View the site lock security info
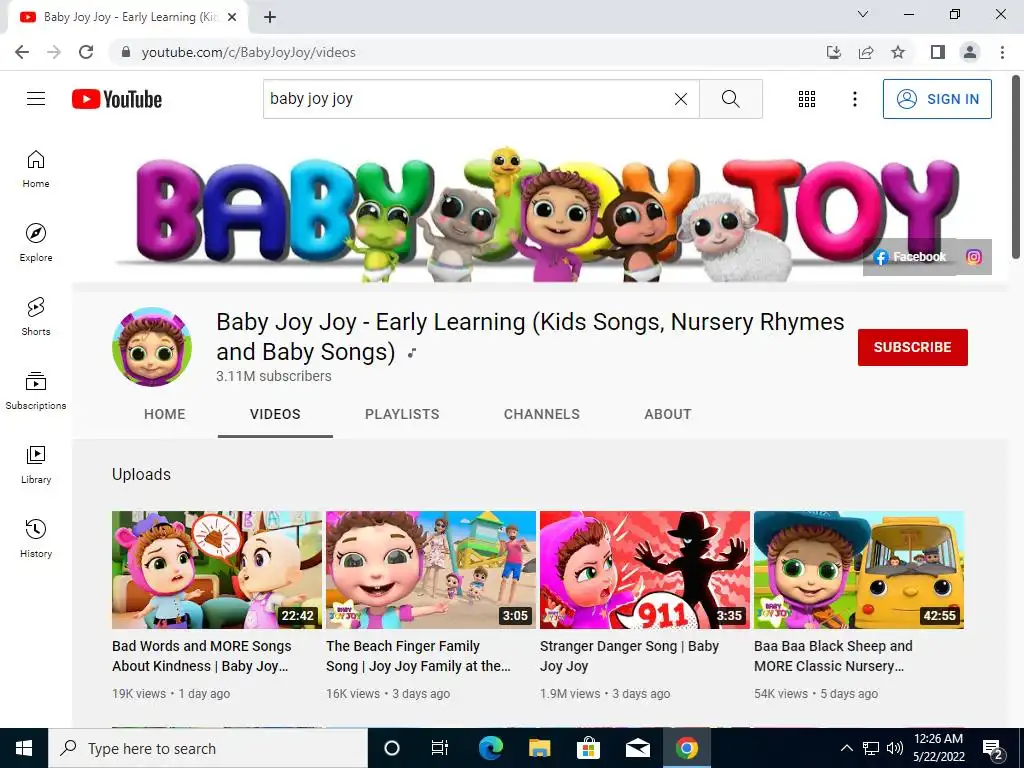 (126, 52)
